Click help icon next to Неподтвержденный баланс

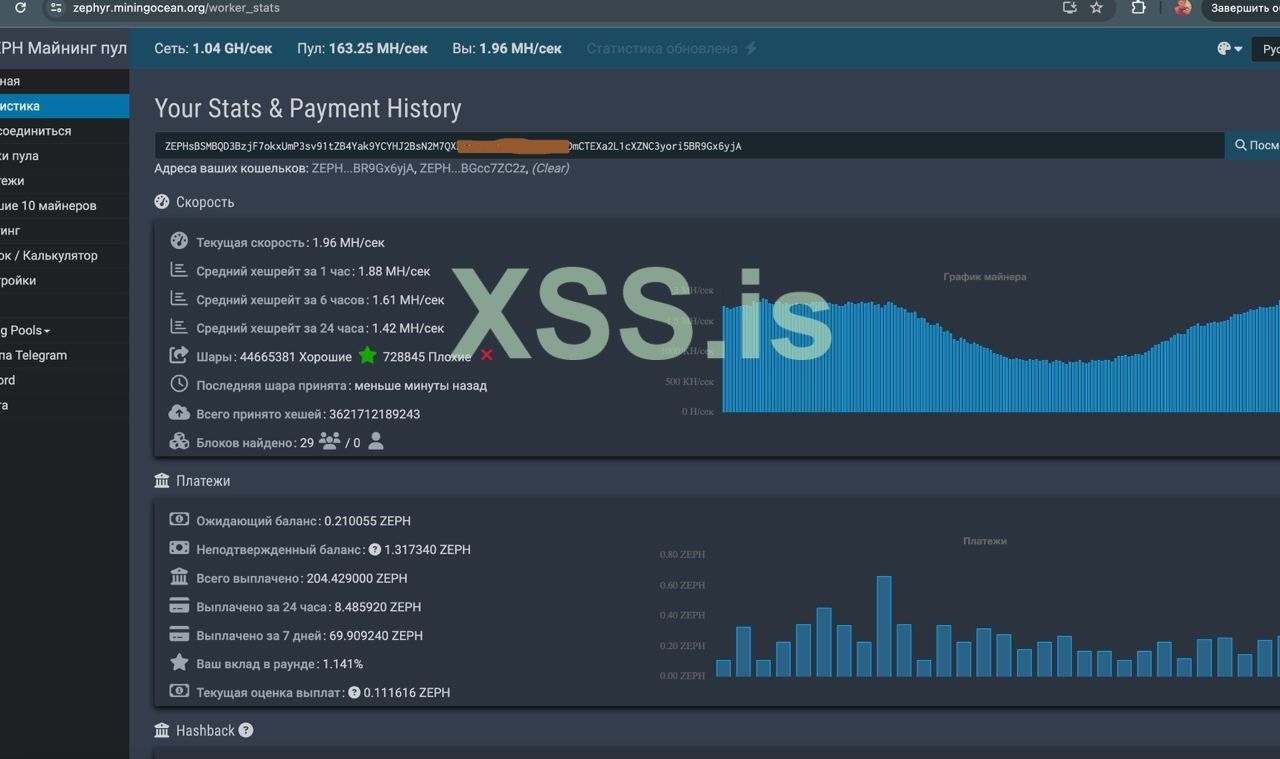coord(375,550)
